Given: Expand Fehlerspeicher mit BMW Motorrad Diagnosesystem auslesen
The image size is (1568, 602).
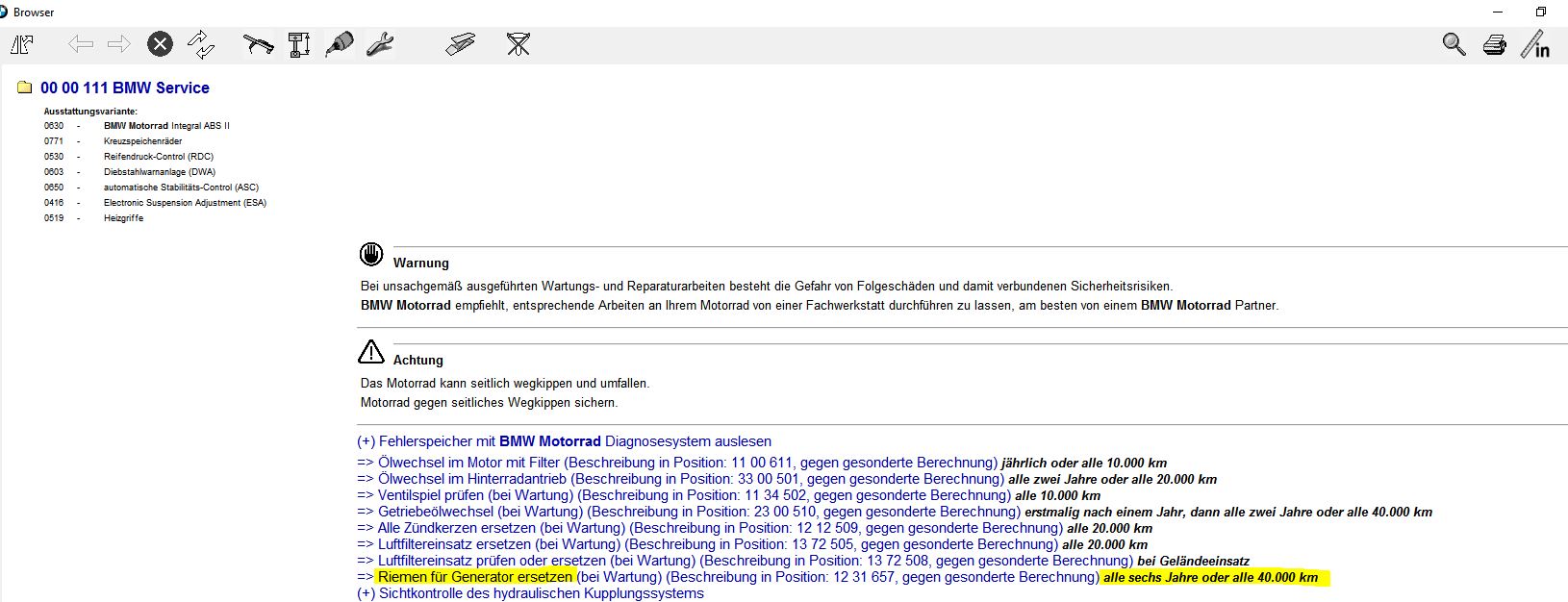Looking at the screenshot, I should tap(564, 441).
